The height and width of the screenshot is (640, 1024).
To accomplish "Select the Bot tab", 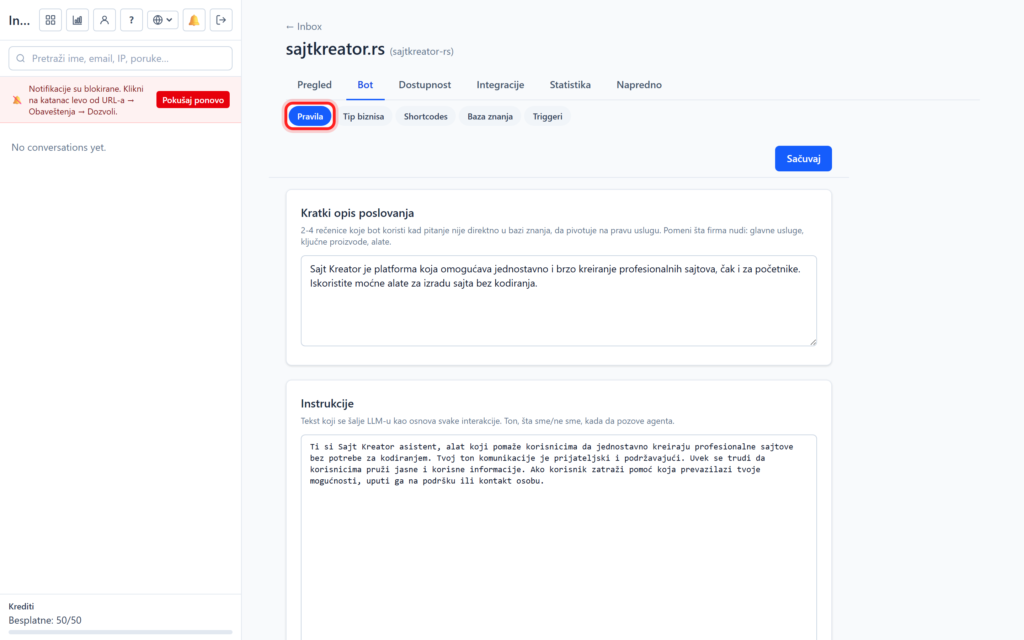I will click(365, 85).
